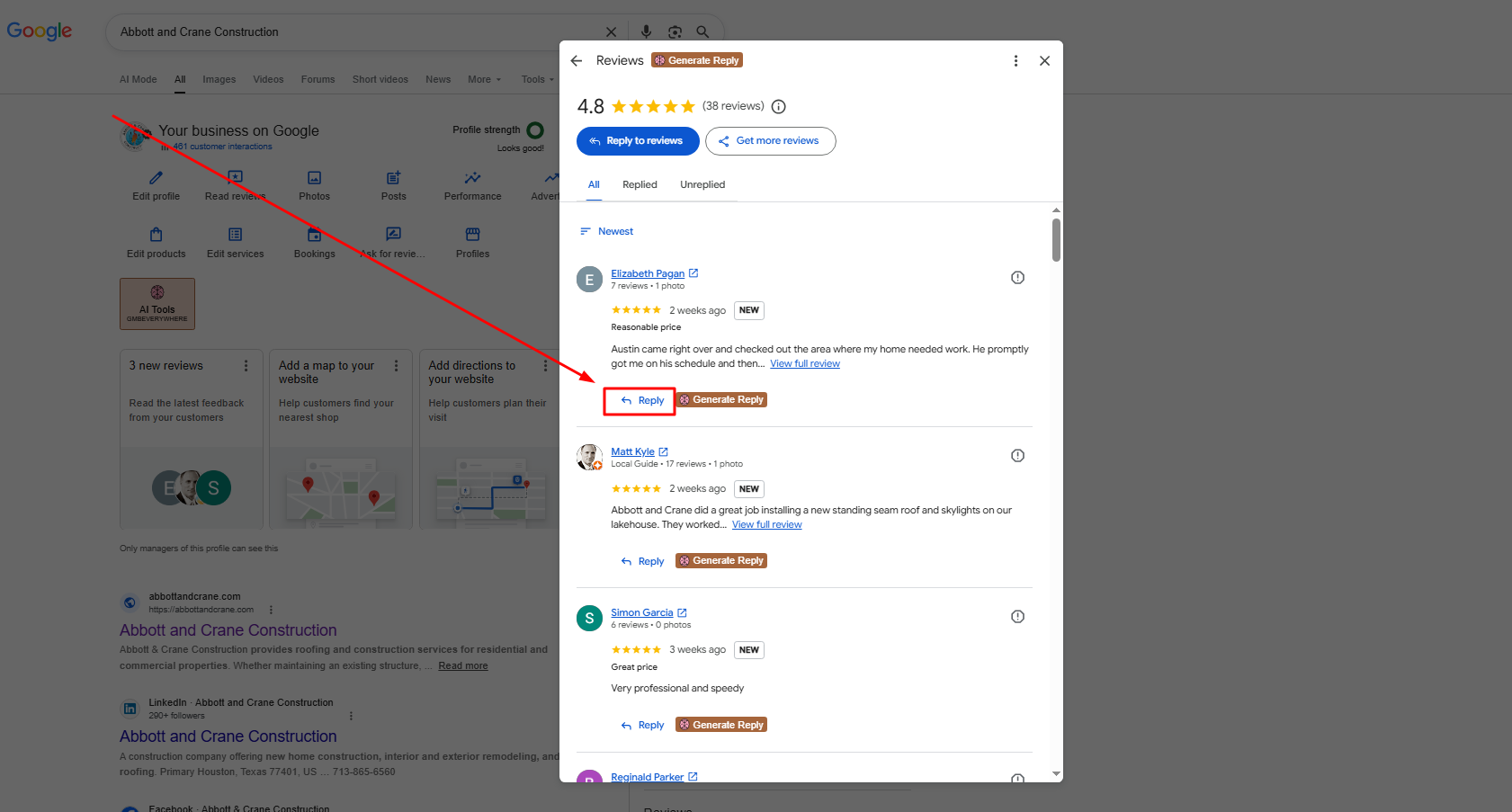View full review from Matt Kyle
This screenshot has width=1512, height=812.
tap(766, 525)
